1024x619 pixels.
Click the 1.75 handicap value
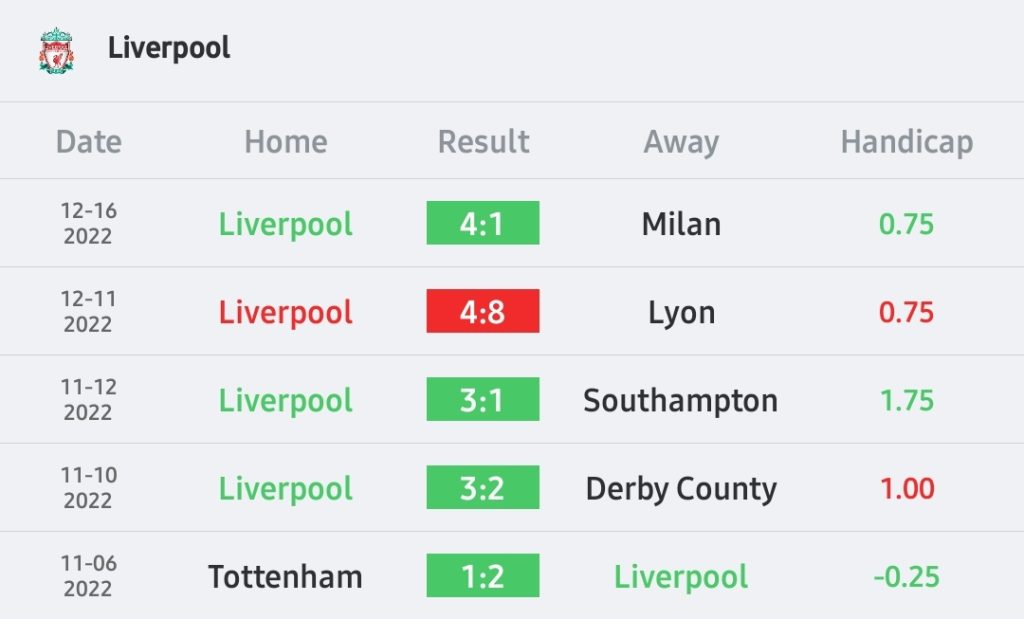(906, 400)
